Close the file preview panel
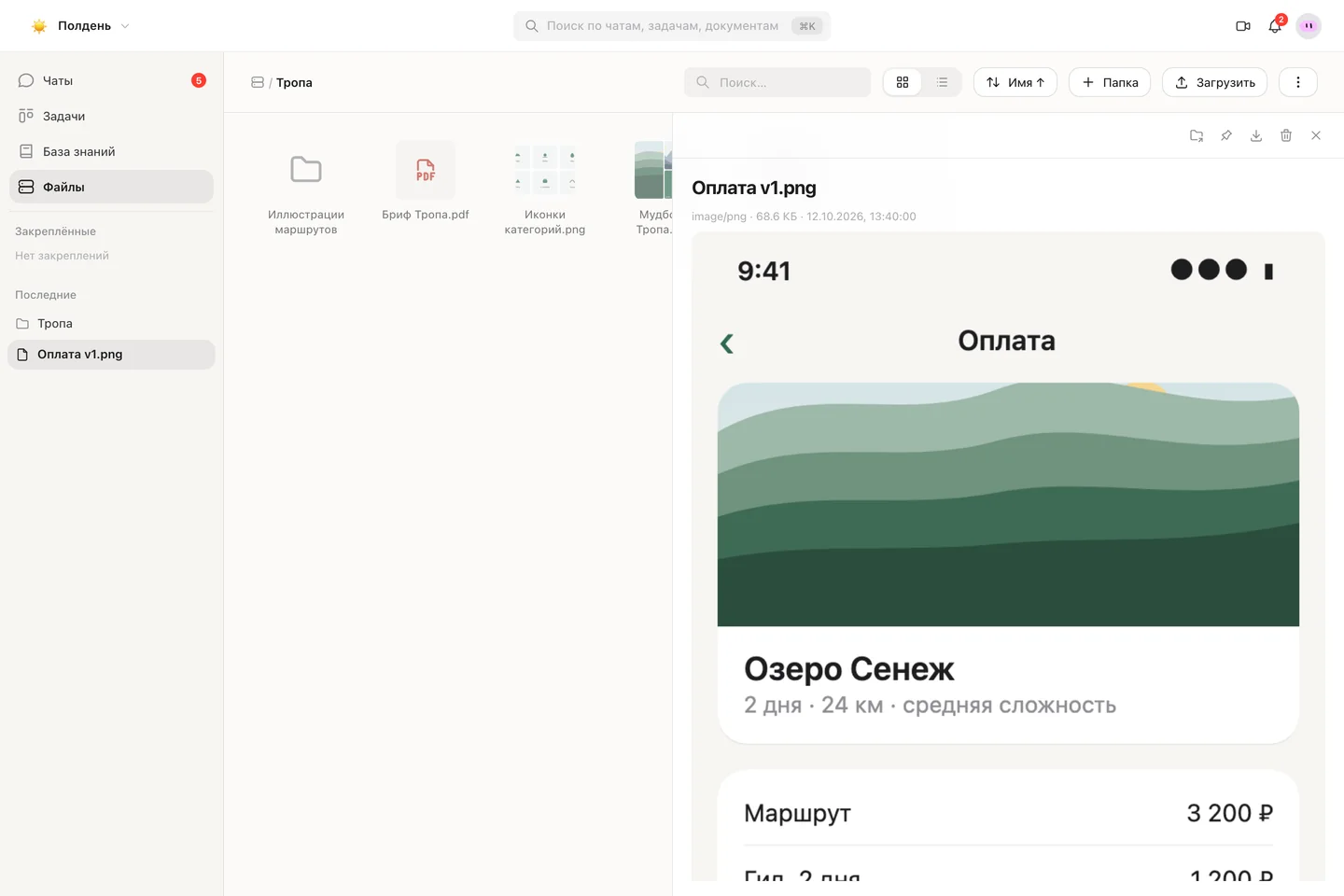This screenshot has width=1344, height=896. coord(1316,135)
